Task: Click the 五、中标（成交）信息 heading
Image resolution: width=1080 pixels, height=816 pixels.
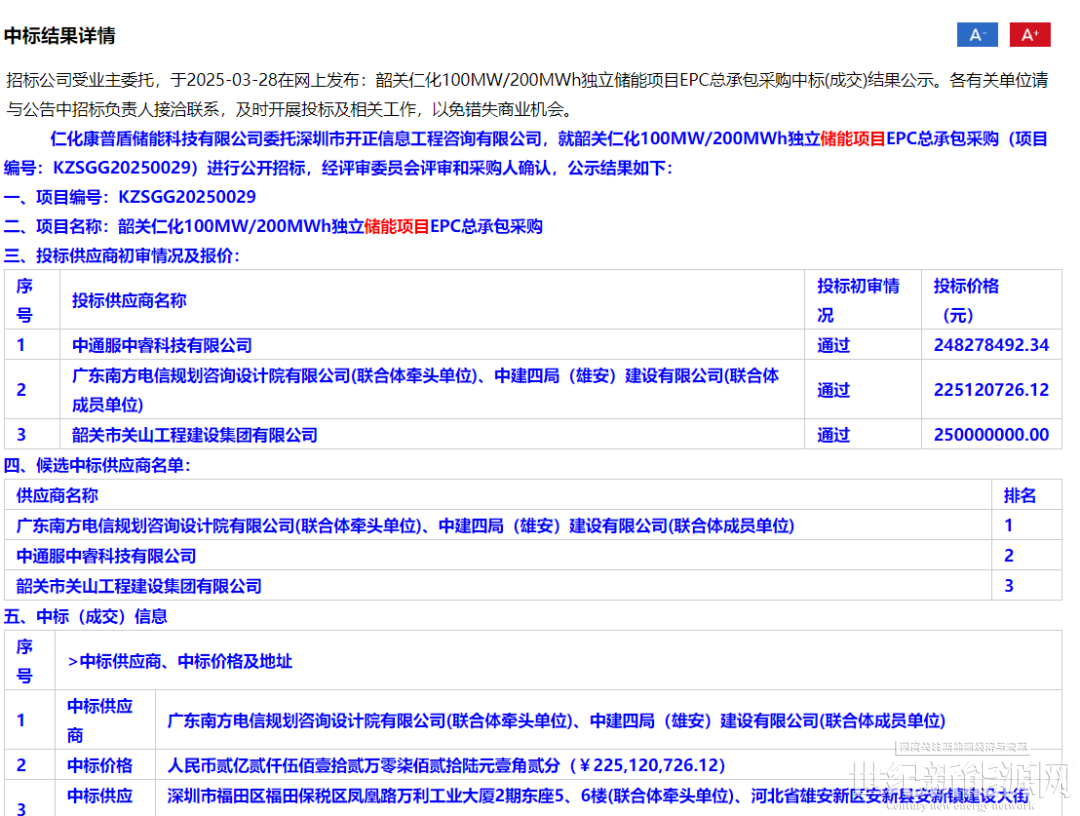Action: (x=85, y=616)
